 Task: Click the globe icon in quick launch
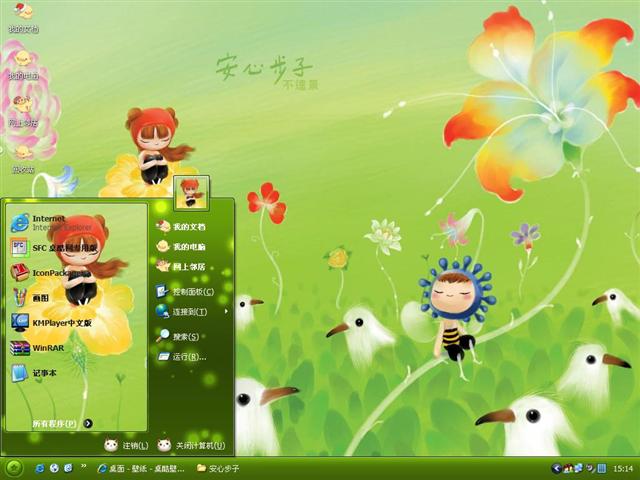pos(54,468)
